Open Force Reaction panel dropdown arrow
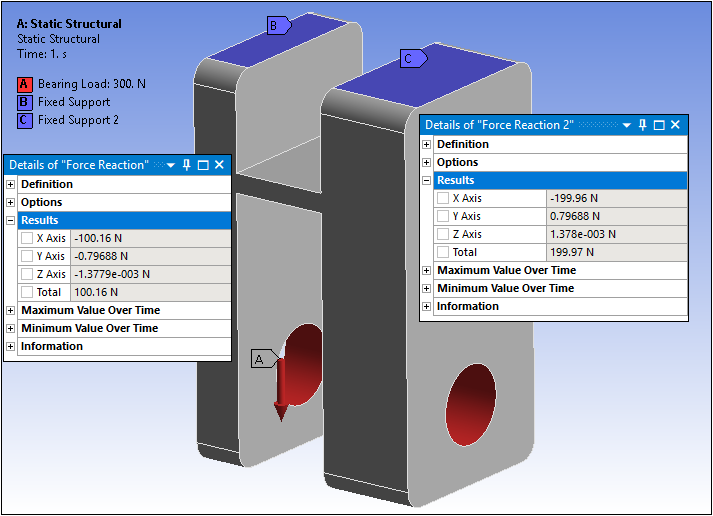The height and width of the screenshot is (516, 713). [171, 165]
